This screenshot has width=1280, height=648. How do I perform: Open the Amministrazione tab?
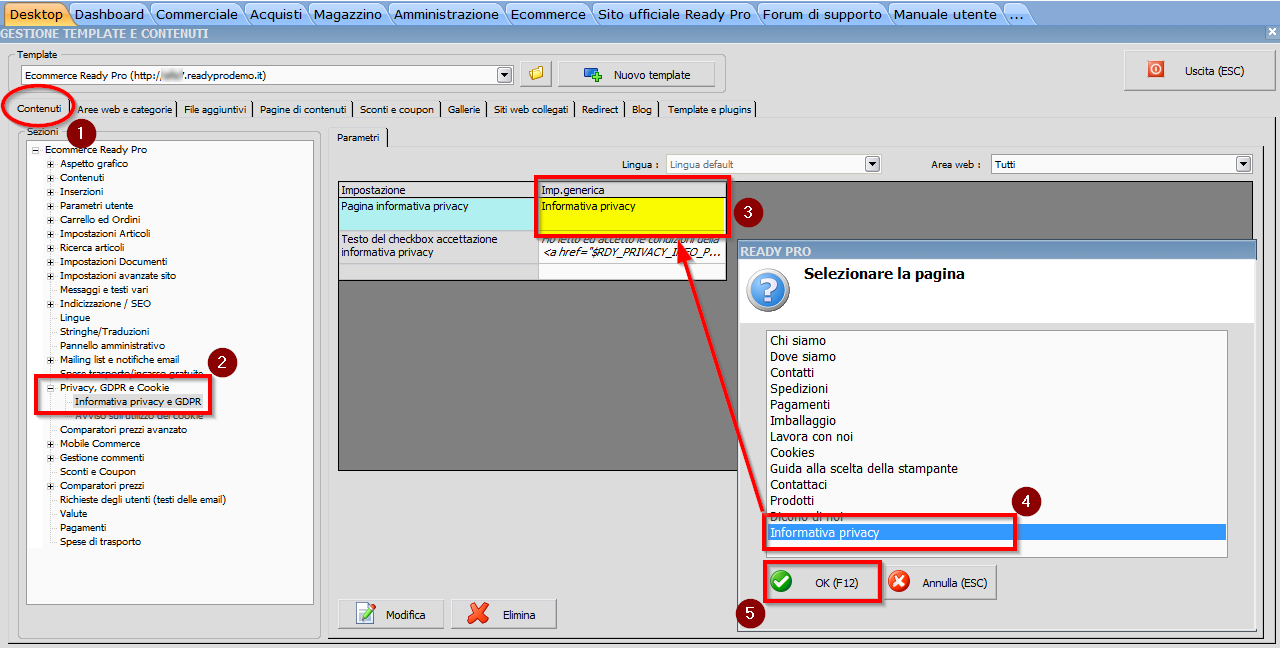pyautogui.click(x=446, y=14)
